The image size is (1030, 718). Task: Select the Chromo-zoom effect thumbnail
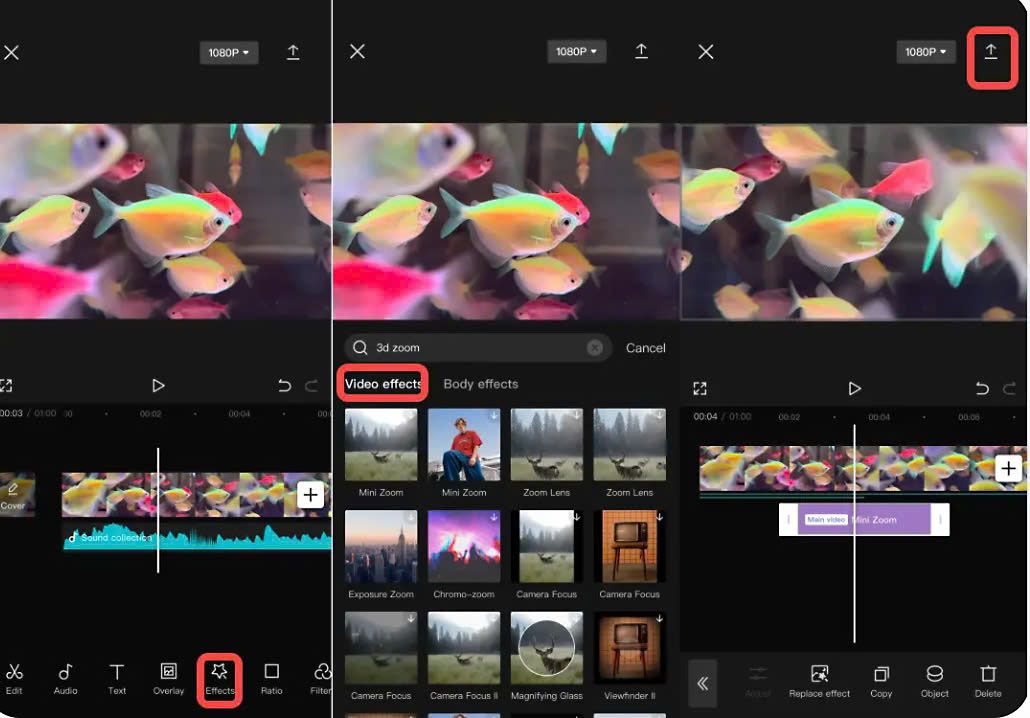(x=464, y=546)
